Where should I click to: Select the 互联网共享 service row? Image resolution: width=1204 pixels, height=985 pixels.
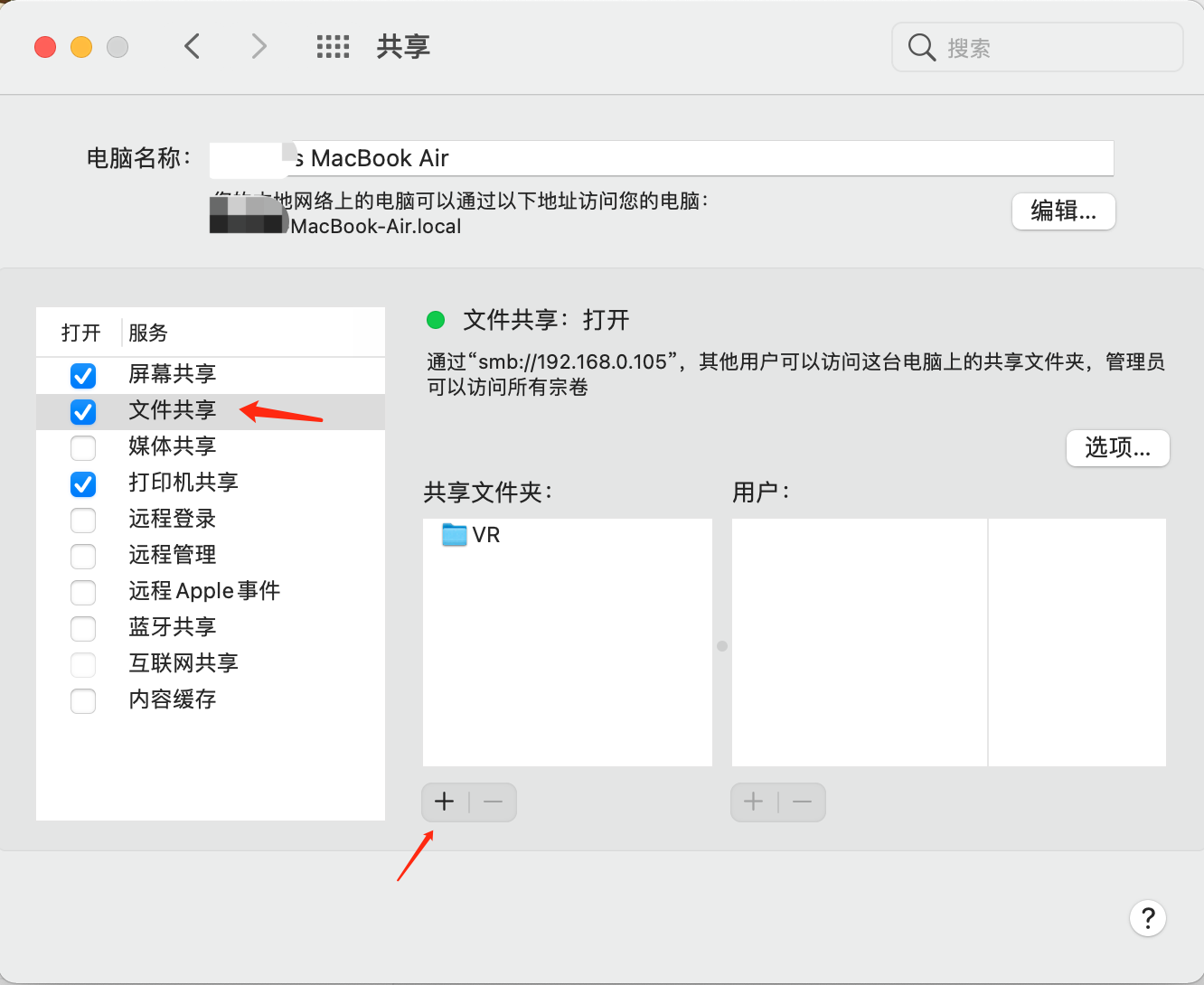211,664
